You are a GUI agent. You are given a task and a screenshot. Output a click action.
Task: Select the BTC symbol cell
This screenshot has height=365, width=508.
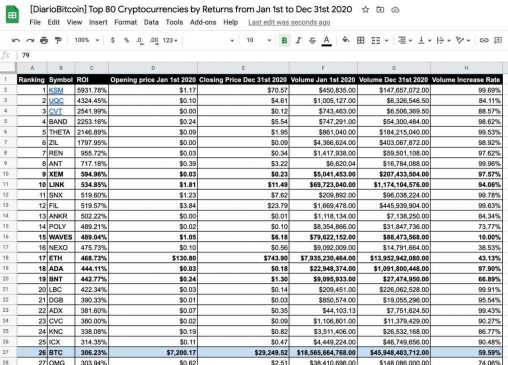[61, 352]
